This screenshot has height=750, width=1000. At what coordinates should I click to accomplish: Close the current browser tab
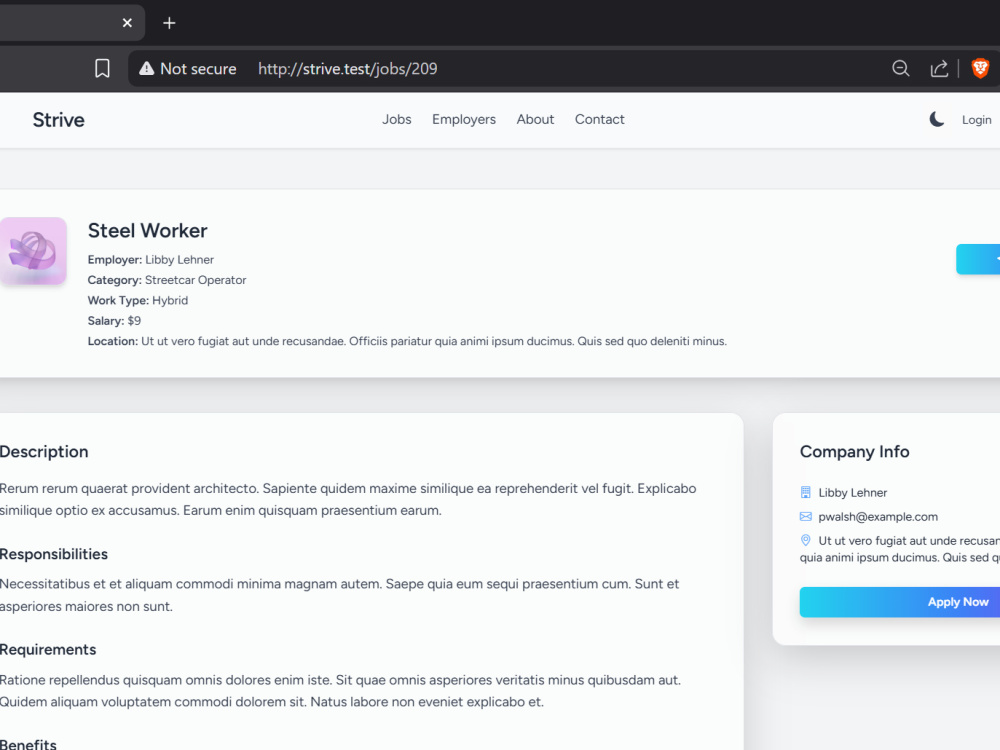(x=127, y=23)
